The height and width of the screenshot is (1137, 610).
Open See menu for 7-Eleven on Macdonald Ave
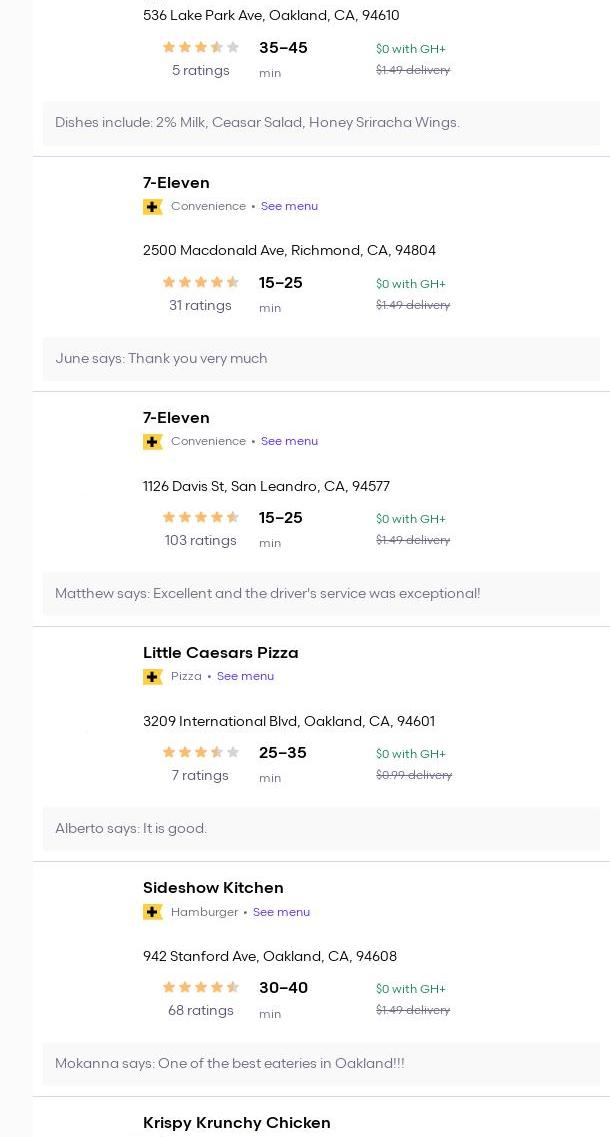[289, 207]
